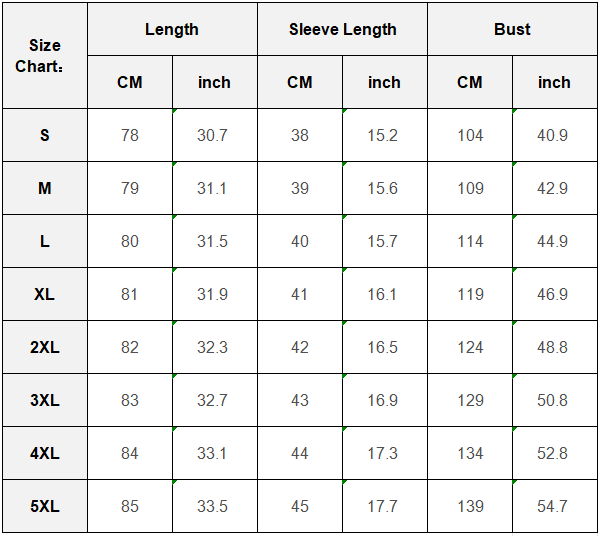The height and width of the screenshot is (536, 600).
Task: Select the M size row label
Action: [45, 188]
